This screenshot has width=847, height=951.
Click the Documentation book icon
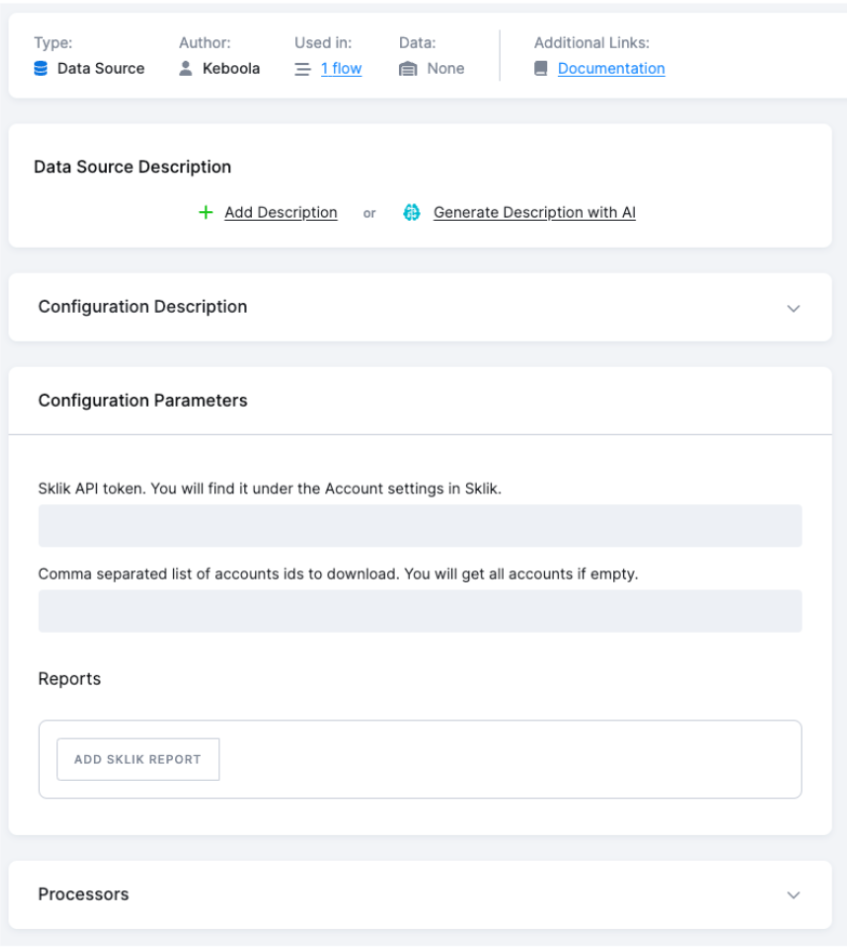[541, 69]
